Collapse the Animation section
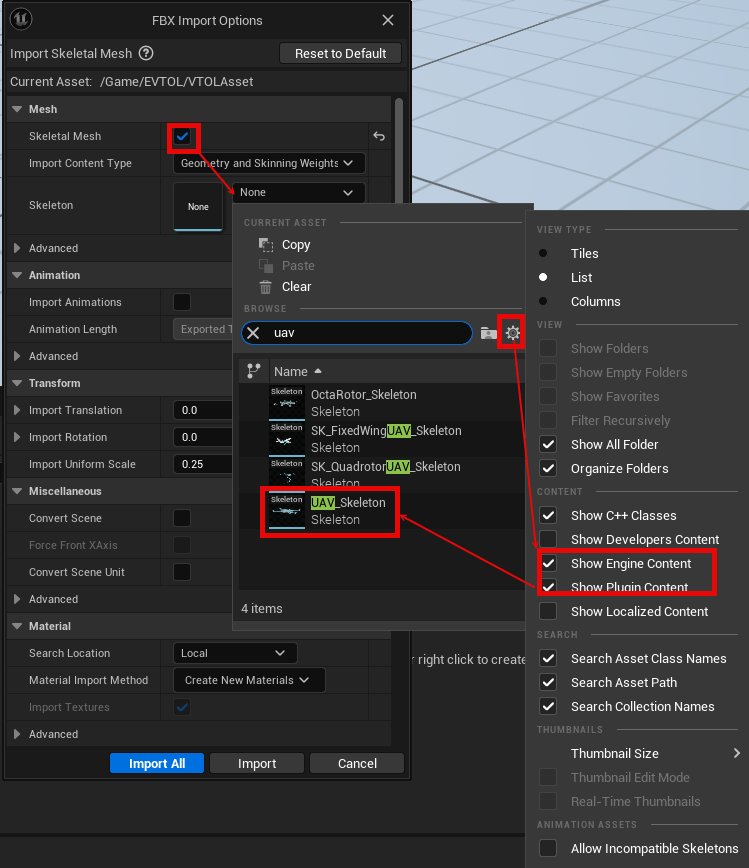 (17, 275)
